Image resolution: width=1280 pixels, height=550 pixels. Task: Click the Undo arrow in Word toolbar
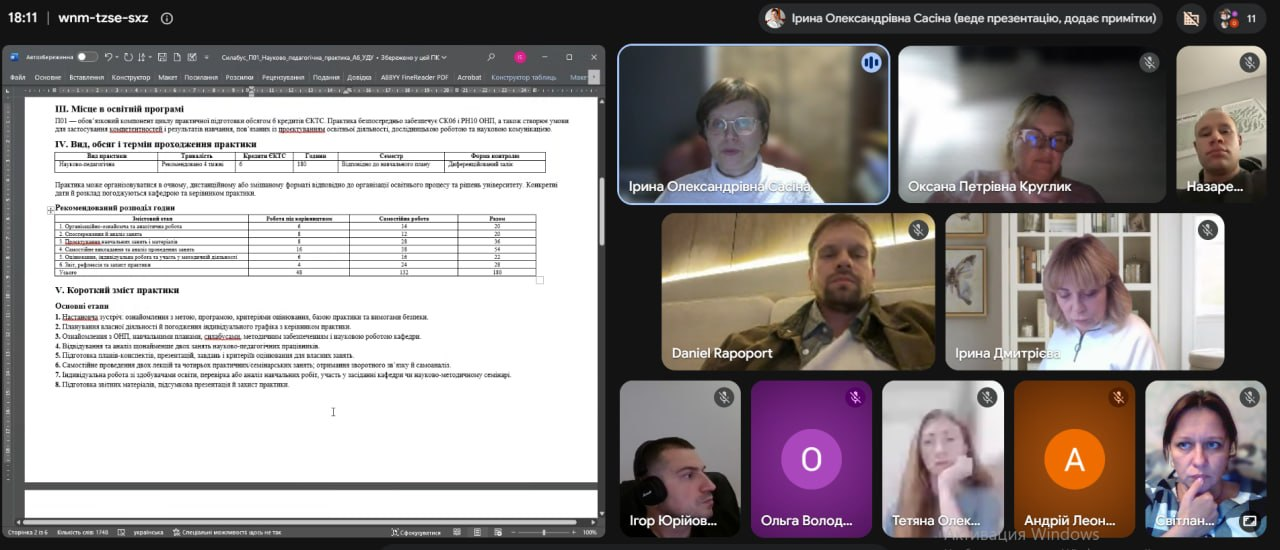pyautogui.click(x=108, y=57)
